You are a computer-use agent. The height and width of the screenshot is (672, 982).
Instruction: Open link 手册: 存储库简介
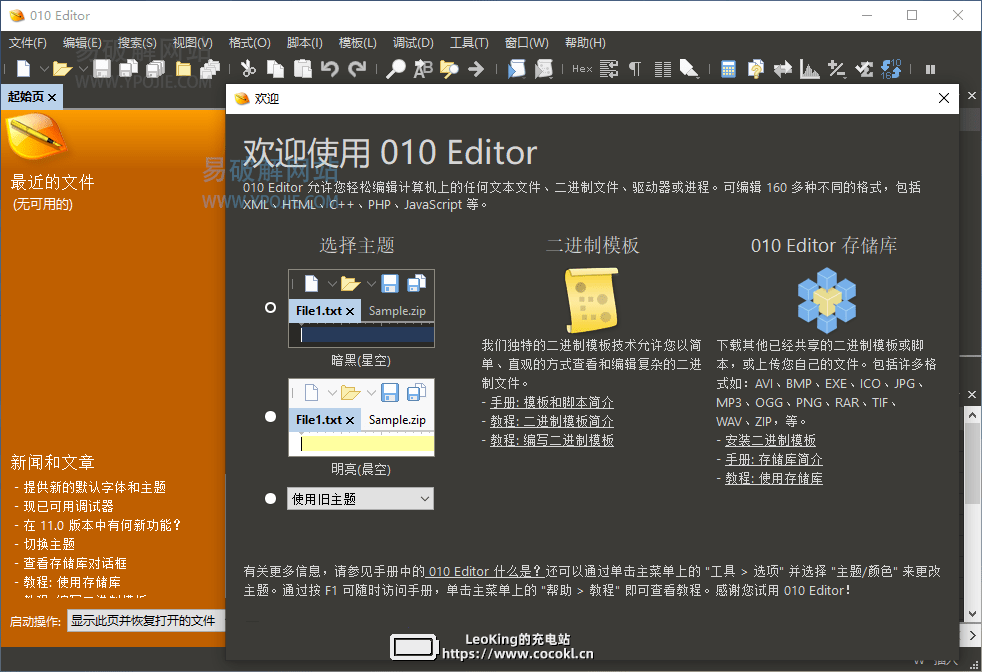click(x=773, y=460)
